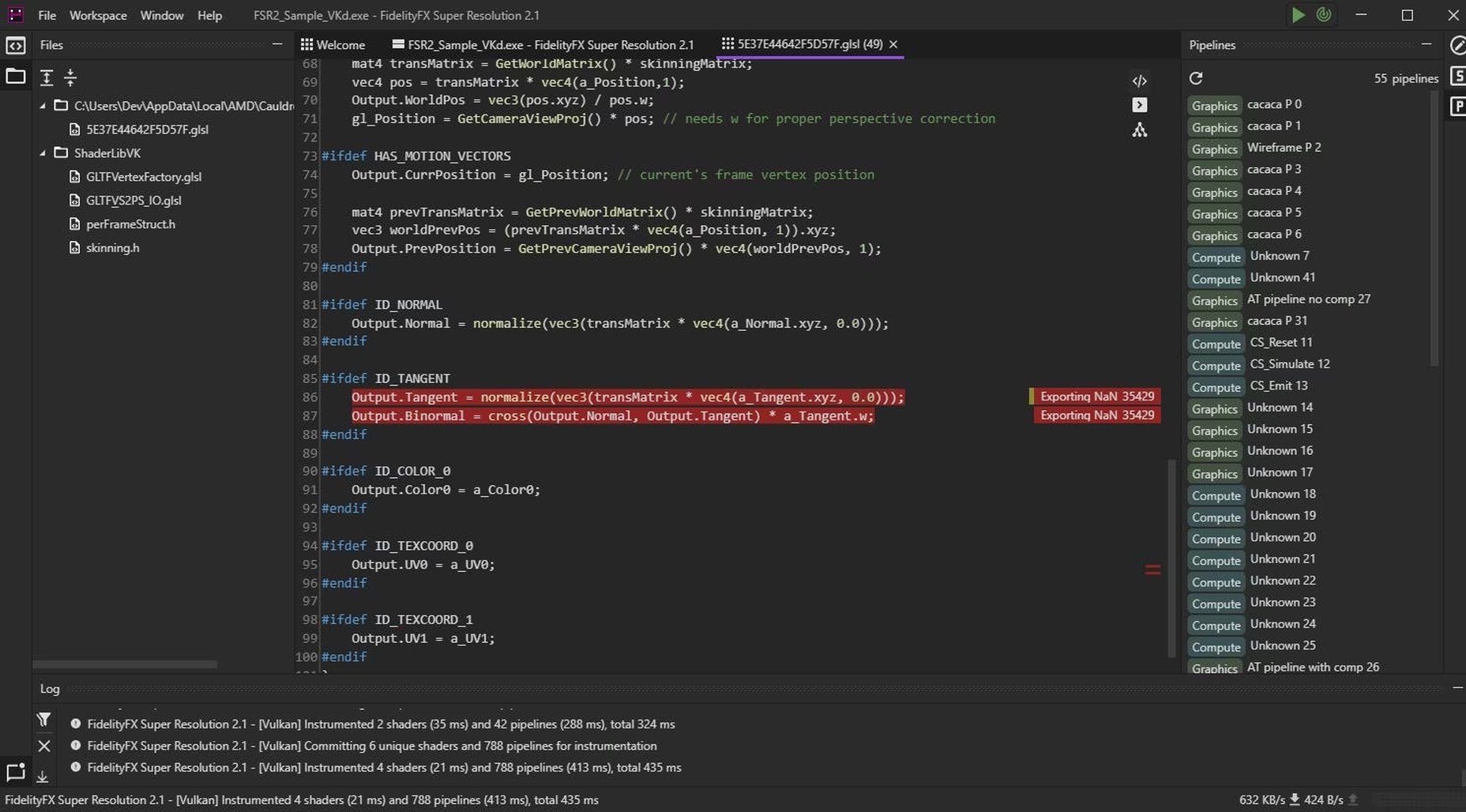
Task: Minimize the Files panel
Action: click(277, 44)
